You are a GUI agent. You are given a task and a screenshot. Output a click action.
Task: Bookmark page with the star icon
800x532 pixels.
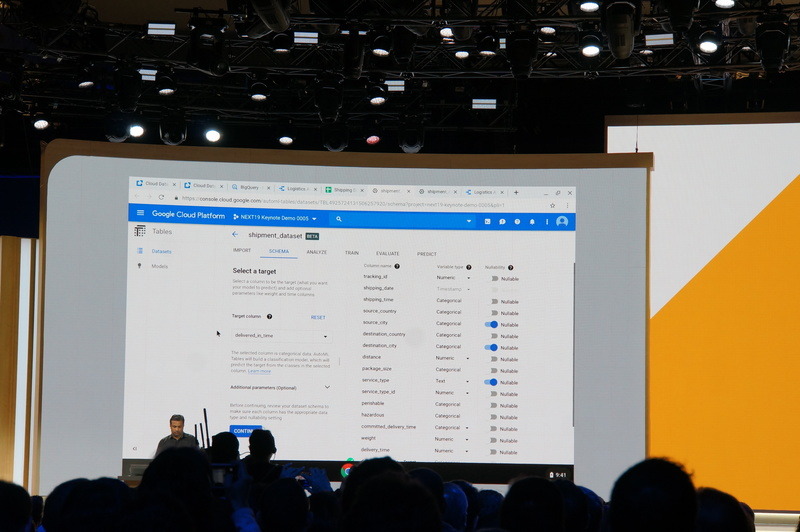pyautogui.click(x=553, y=205)
